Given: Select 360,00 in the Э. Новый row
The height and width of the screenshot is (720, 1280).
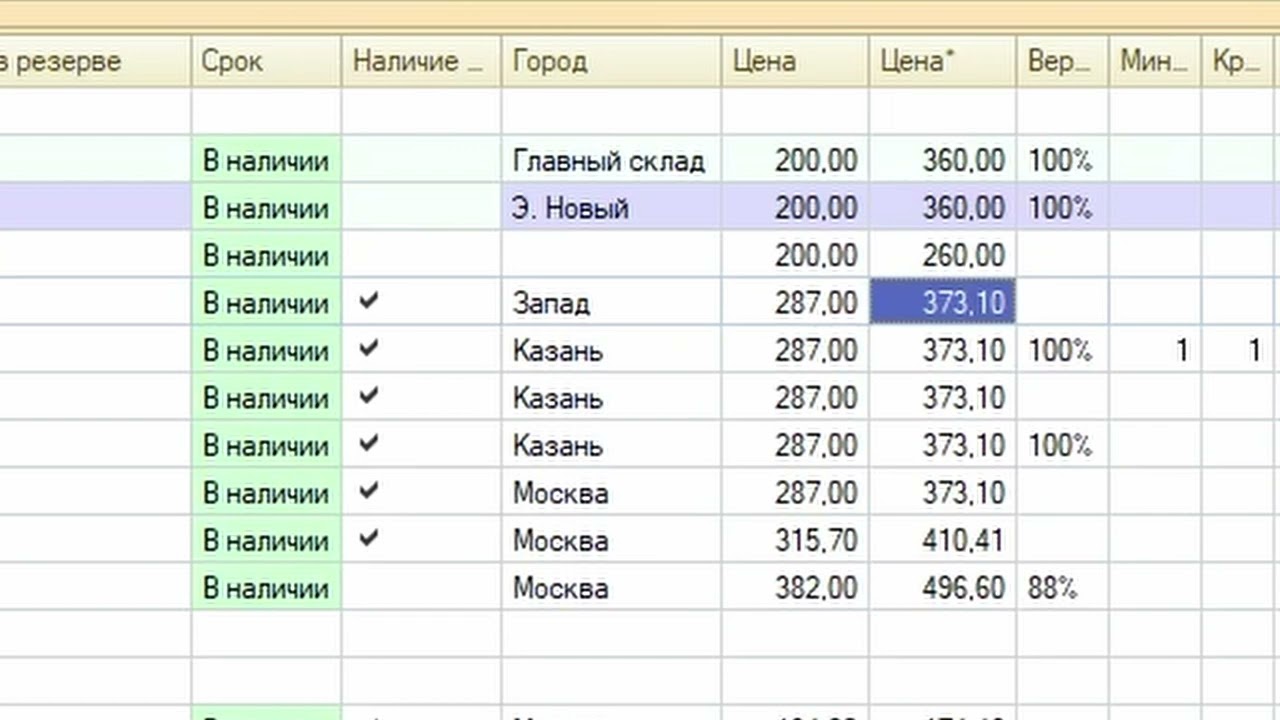Looking at the screenshot, I should 943,208.
